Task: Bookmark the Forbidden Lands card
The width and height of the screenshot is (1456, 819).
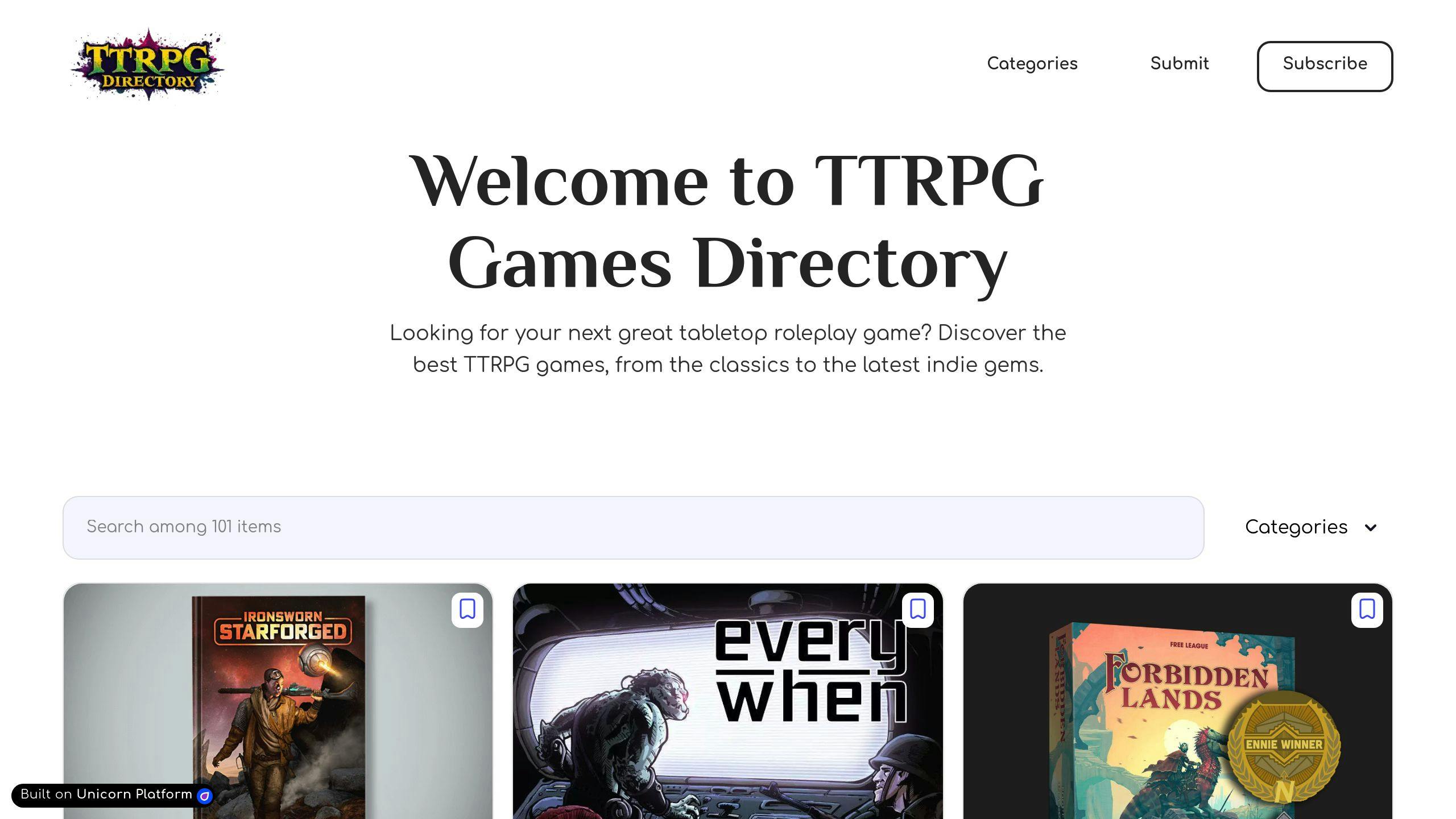Action: pyautogui.click(x=1367, y=610)
